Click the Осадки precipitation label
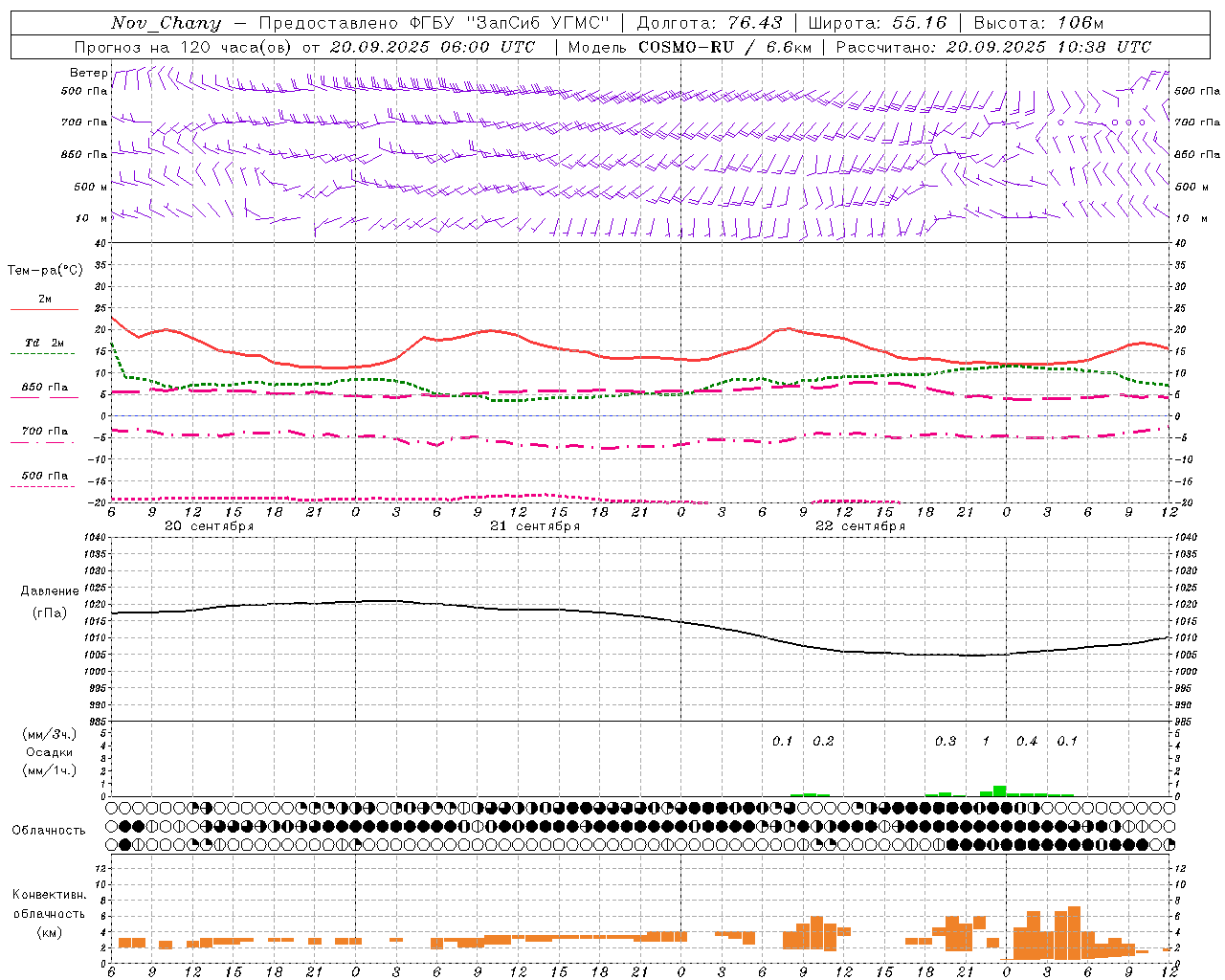 click(50, 752)
